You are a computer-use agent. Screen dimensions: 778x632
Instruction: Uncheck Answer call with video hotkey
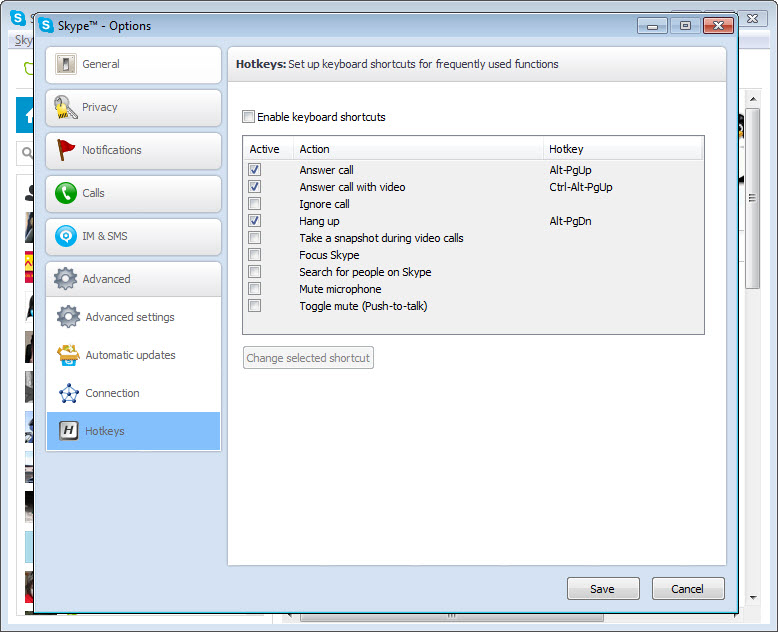255,187
